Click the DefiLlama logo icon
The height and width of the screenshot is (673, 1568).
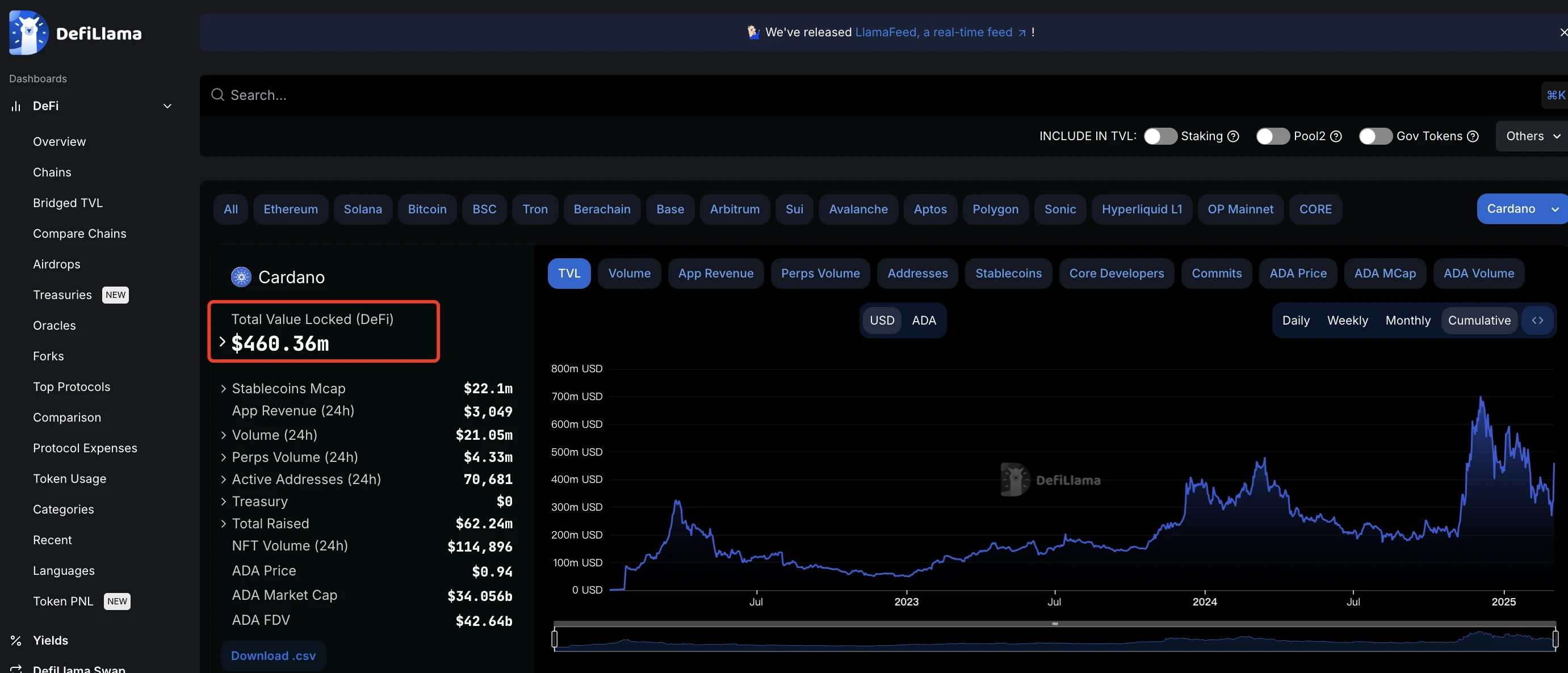28,31
